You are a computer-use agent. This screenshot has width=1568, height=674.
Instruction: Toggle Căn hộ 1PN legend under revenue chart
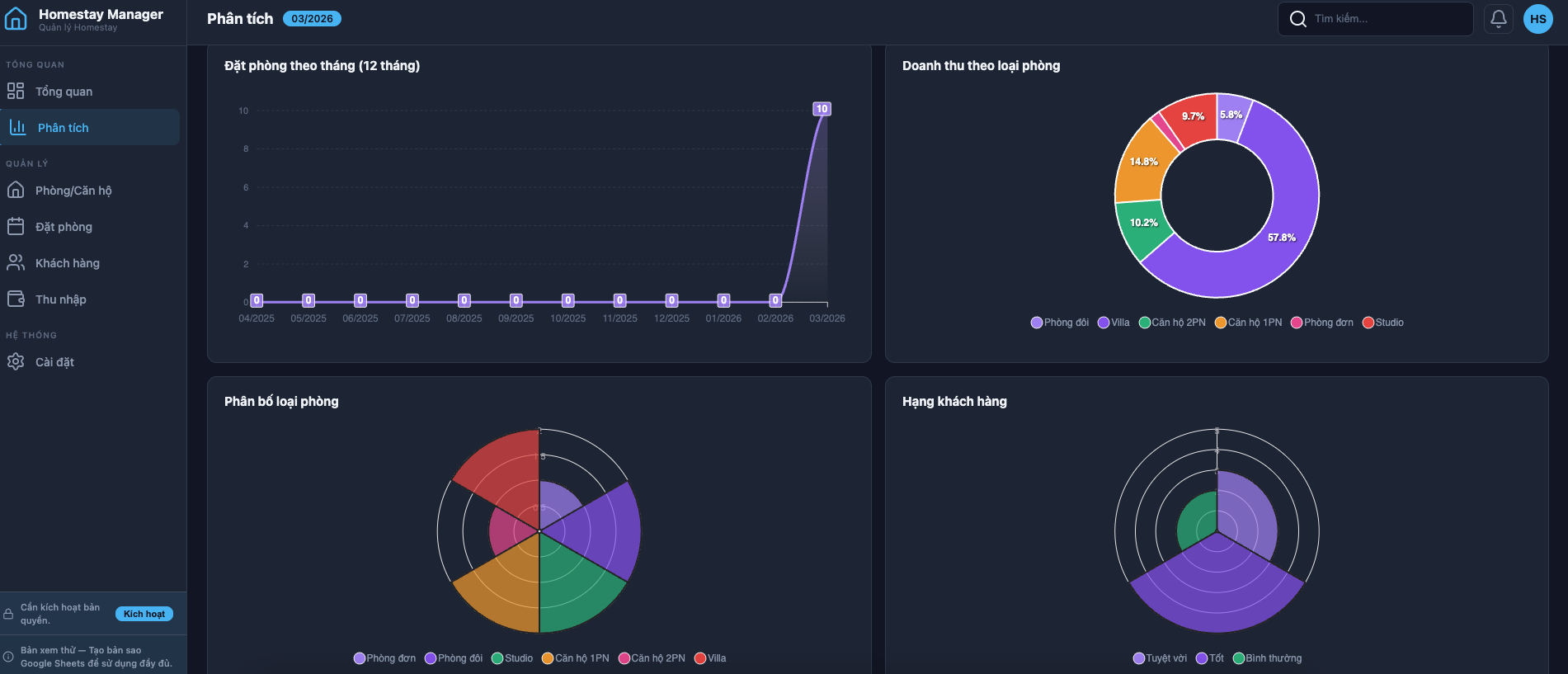click(x=1248, y=323)
